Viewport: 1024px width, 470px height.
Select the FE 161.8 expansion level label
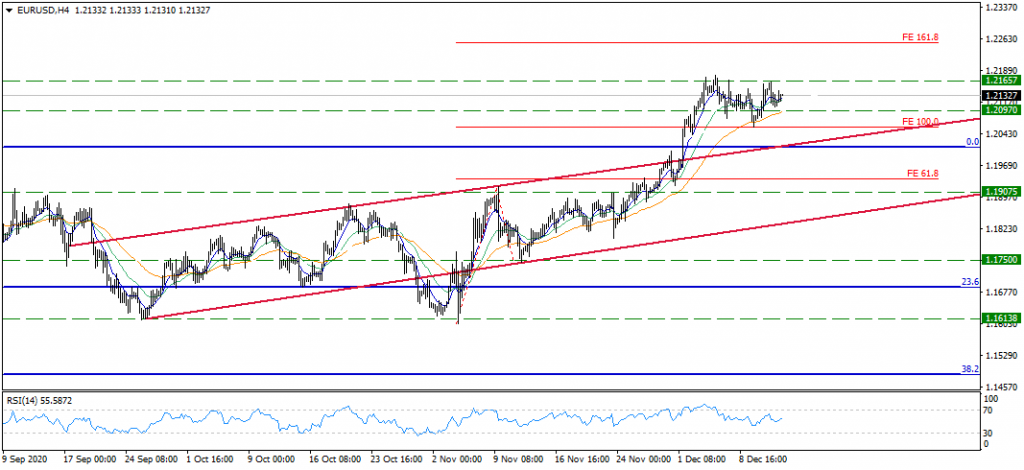tap(919, 37)
